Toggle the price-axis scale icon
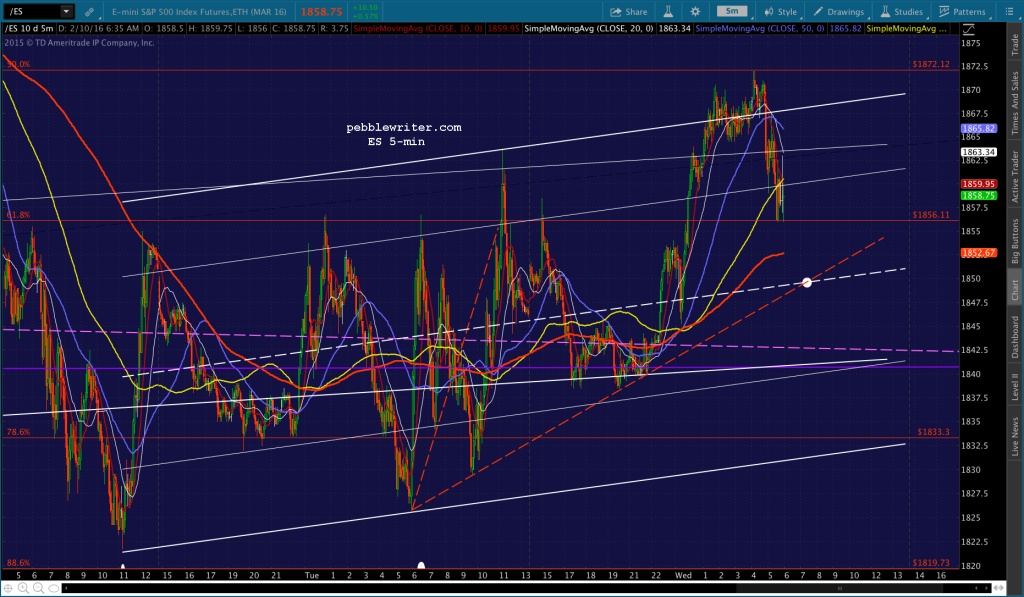This screenshot has height=597, width=1024. click(x=968, y=29)
